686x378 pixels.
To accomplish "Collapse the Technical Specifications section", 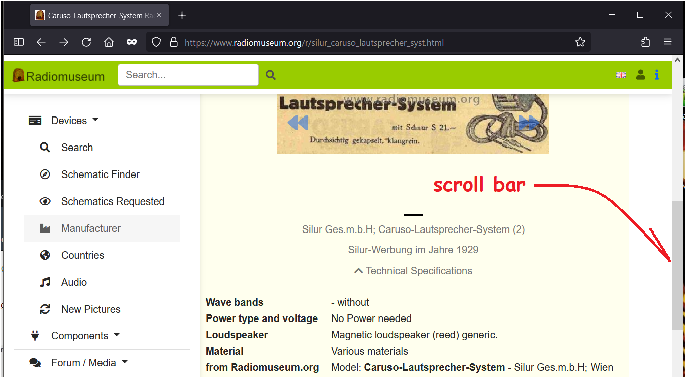I will (x=413, y=271).
